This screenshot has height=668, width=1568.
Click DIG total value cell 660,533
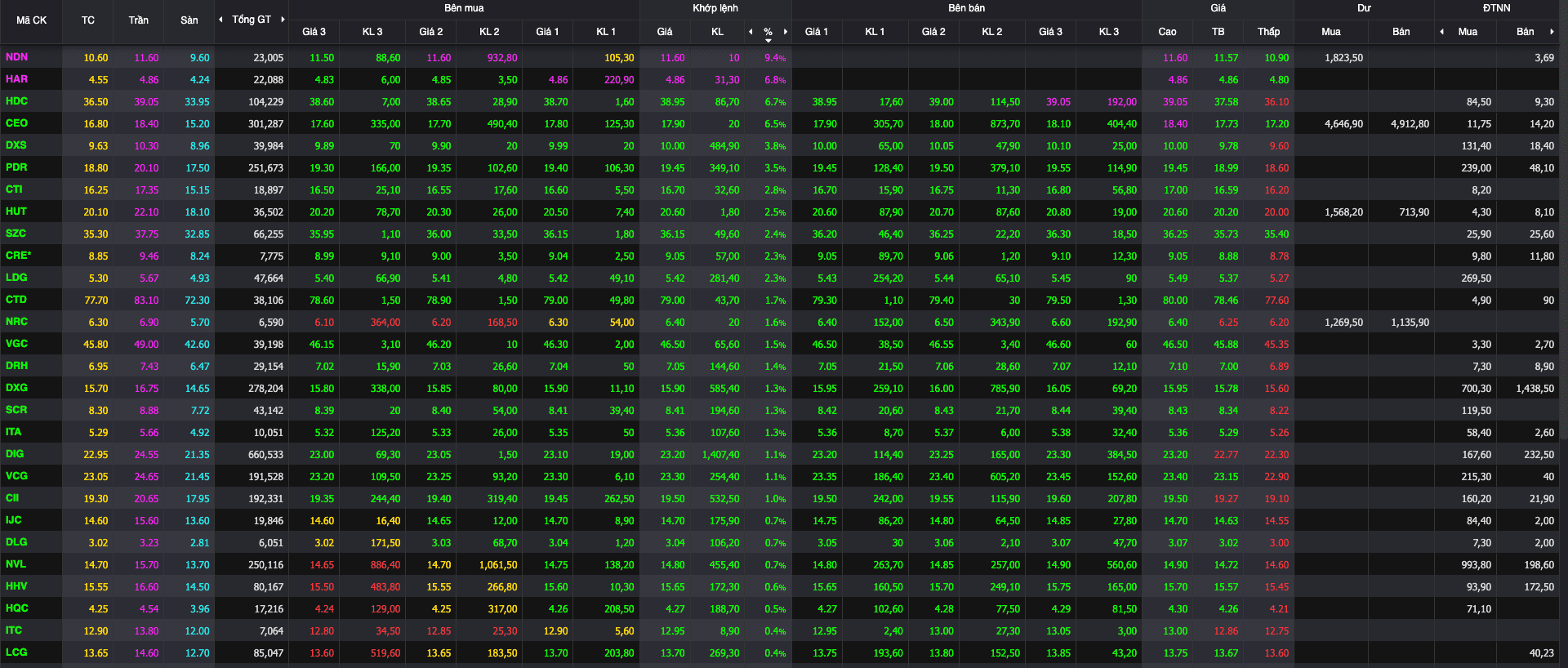click(x=266, y=455)
